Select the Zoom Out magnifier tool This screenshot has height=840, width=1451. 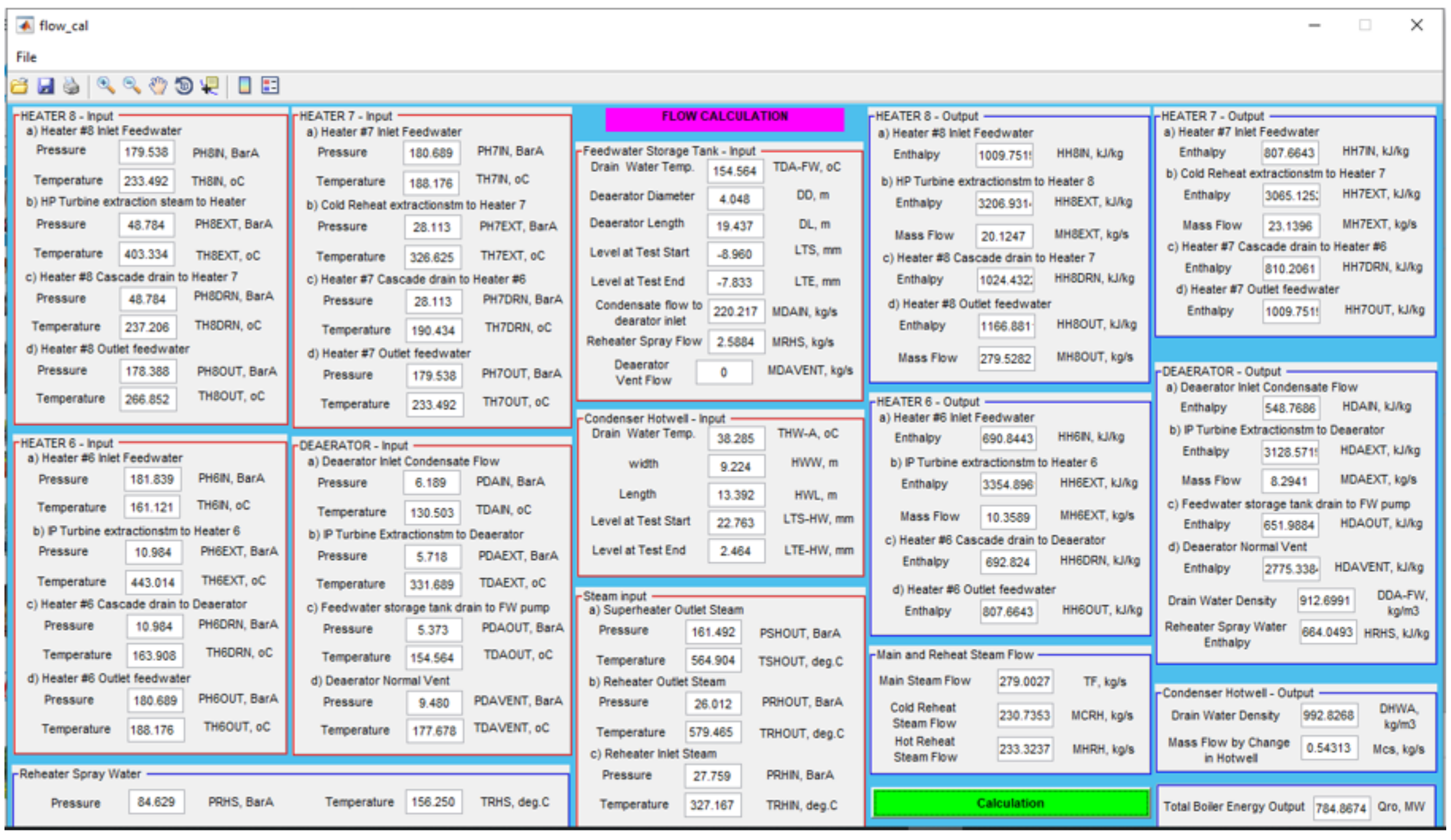132,86
